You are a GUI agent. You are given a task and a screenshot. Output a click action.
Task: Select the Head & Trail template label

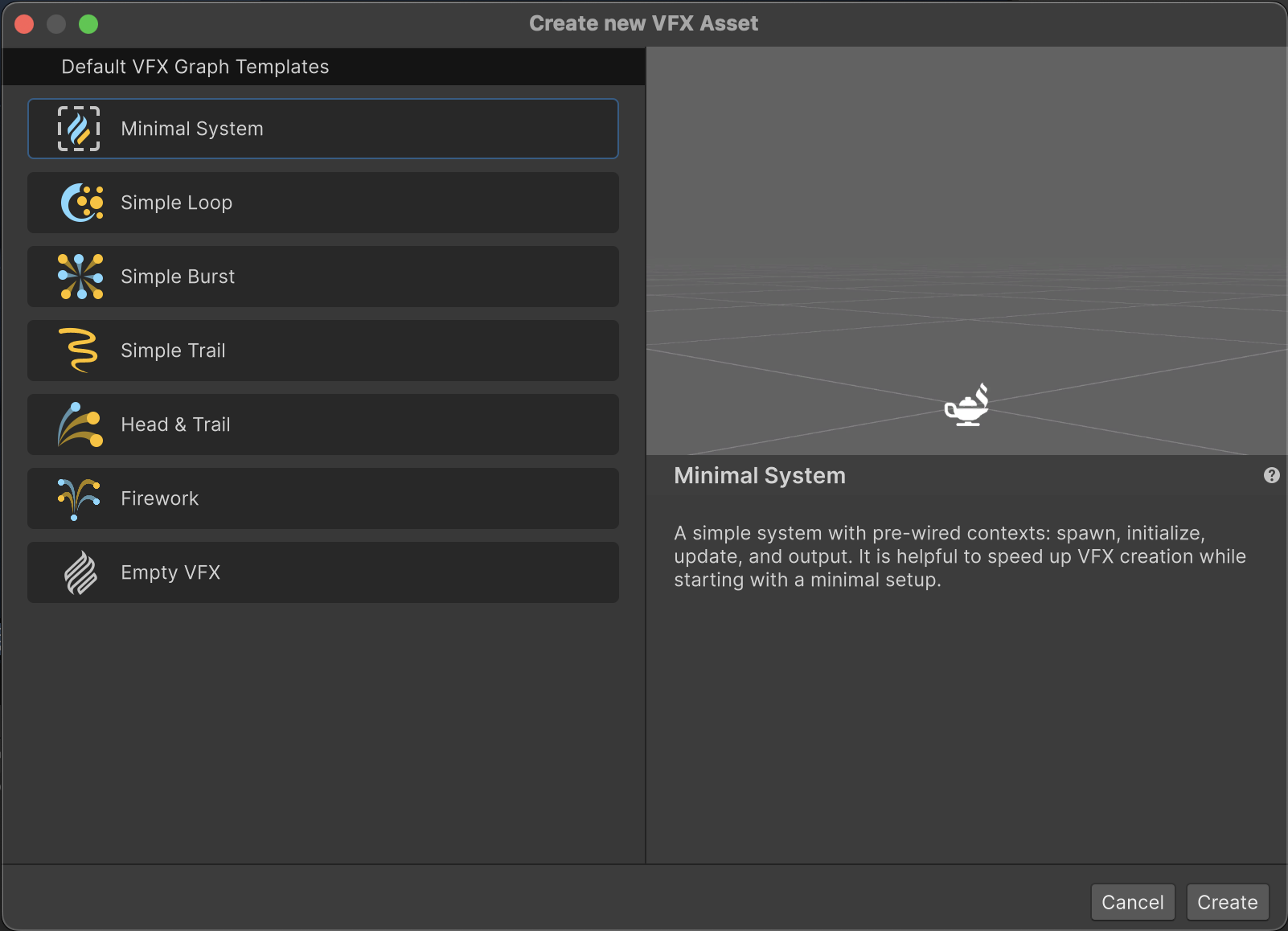click(175, 424)
